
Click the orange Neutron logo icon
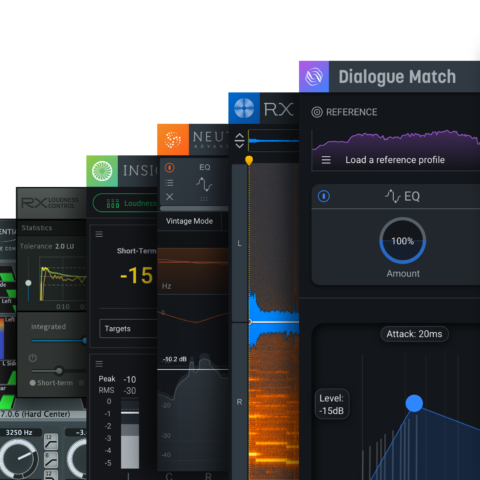tap(173, 140)
